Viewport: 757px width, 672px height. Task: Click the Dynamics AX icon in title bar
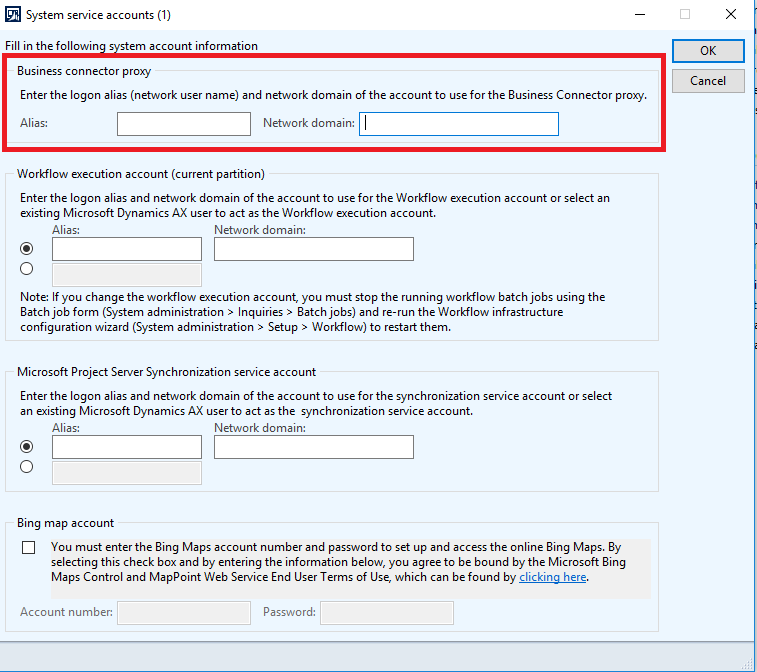[x=13, y=14]
